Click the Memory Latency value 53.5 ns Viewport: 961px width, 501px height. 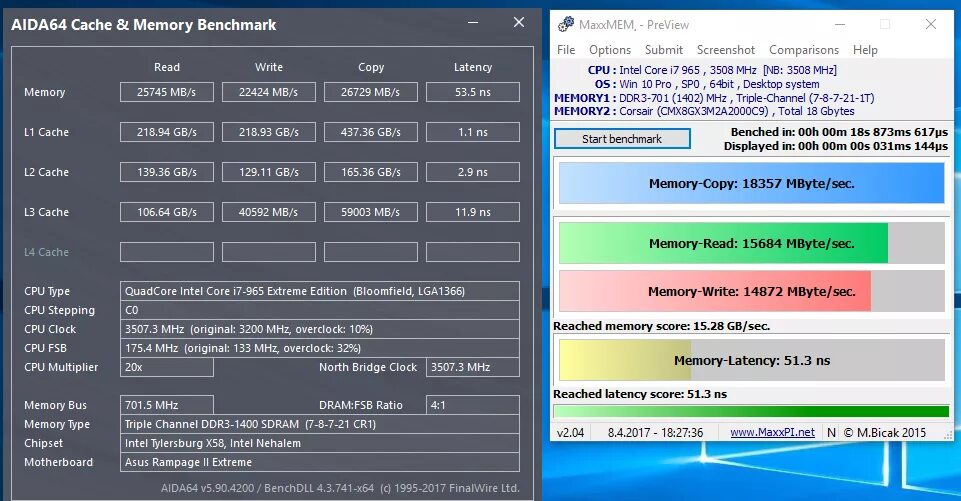click(473, 92)
